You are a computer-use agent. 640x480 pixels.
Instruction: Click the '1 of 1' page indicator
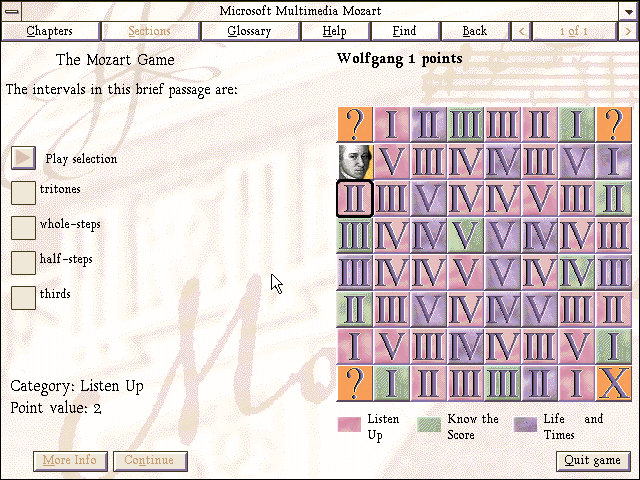574,31
